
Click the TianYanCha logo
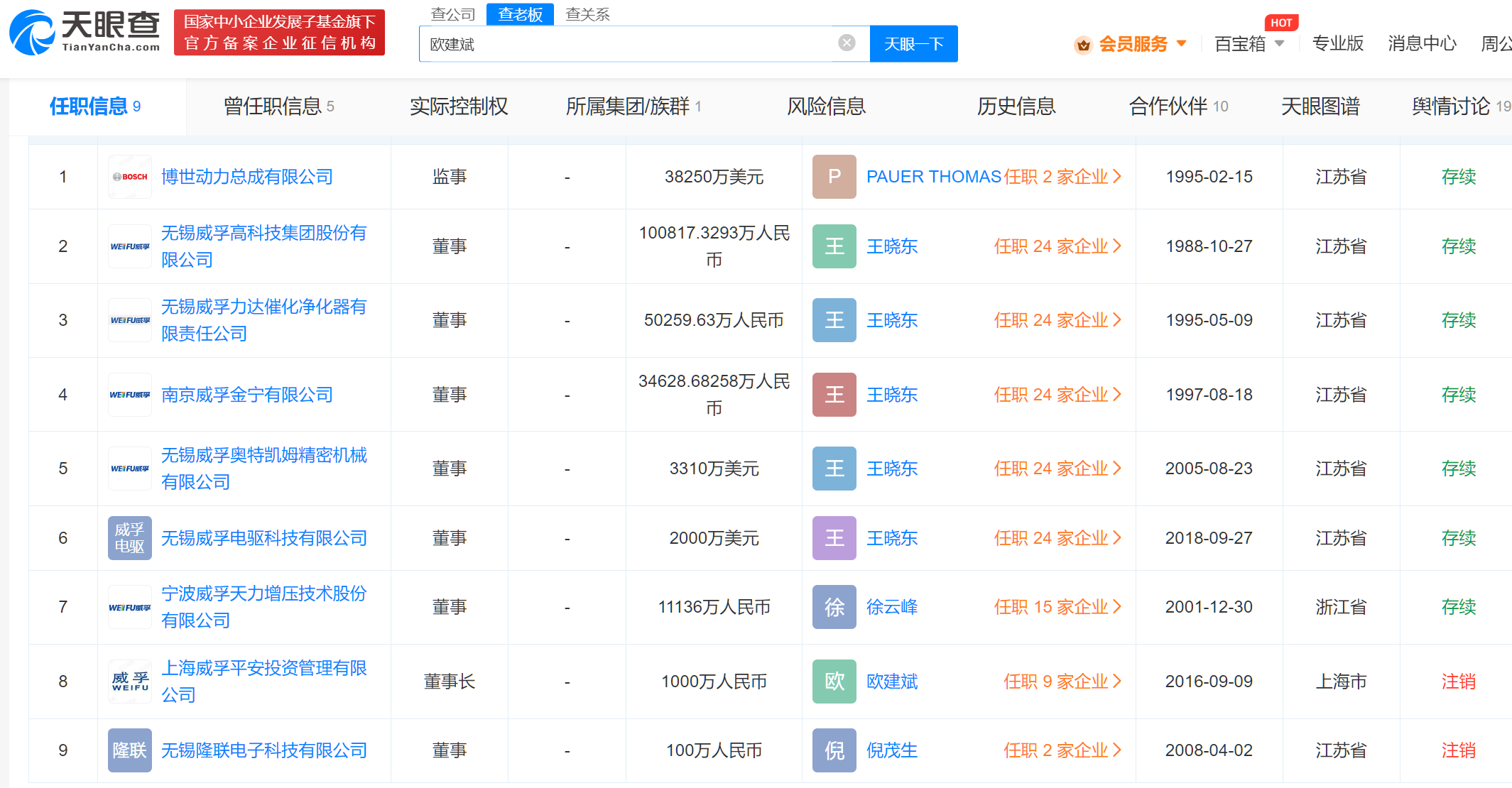coord(85,32)
